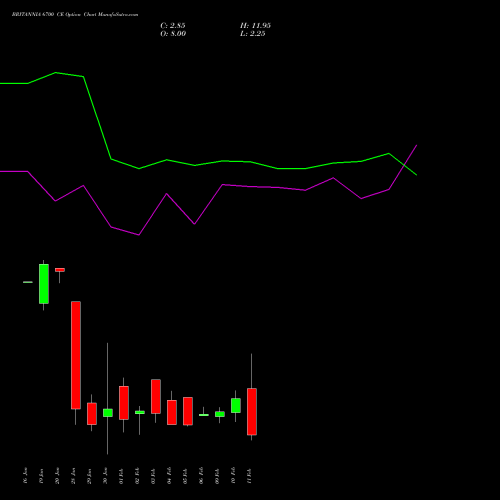Select the thin green 06 Feb candle
This screenshot has height=500, width=500.
click(204, 415)
